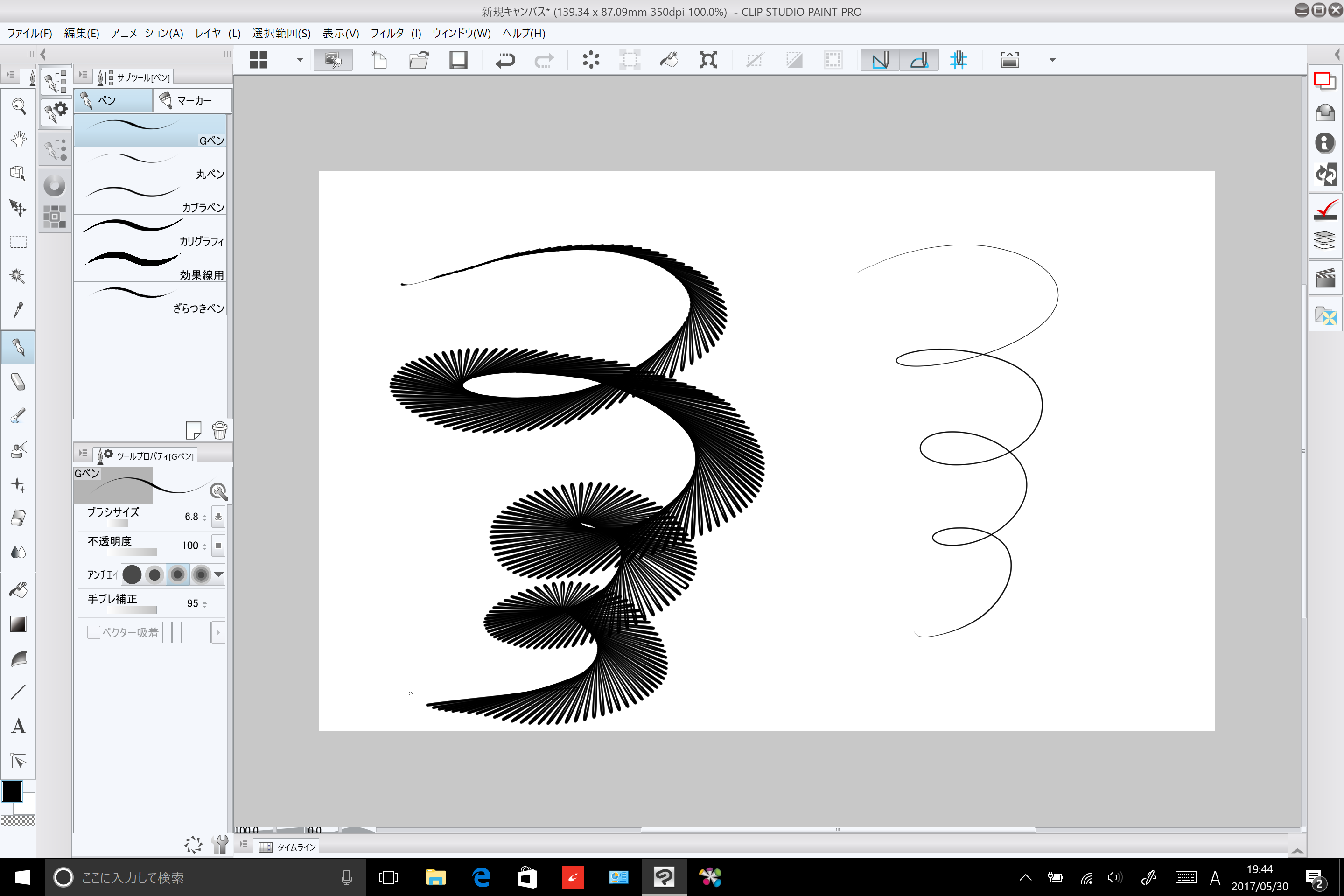Screen dimensions: 1344x896
Task: Enable the ベクター吸着 checkbox
Action: point(94,632)
